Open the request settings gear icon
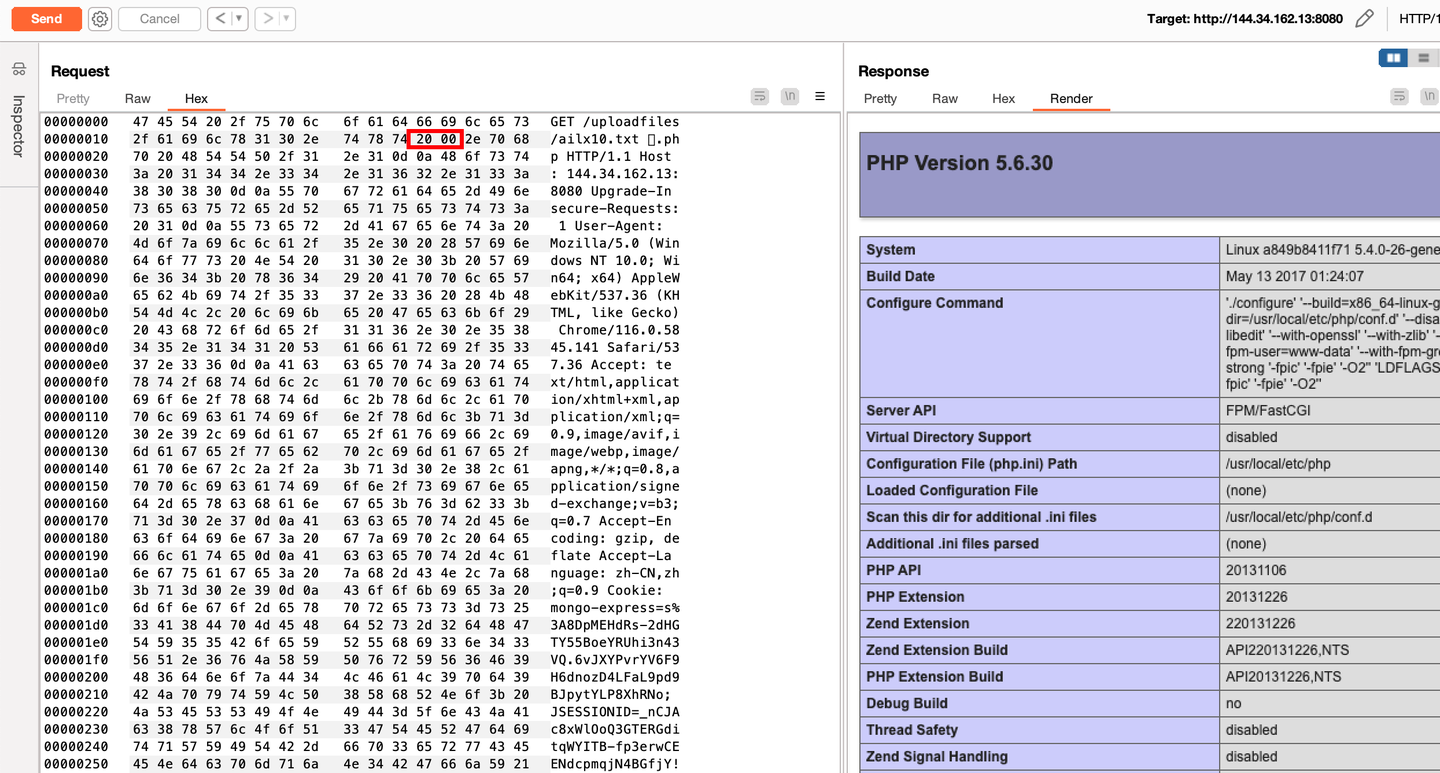1440x773 pixels. [x=99, y=18]
